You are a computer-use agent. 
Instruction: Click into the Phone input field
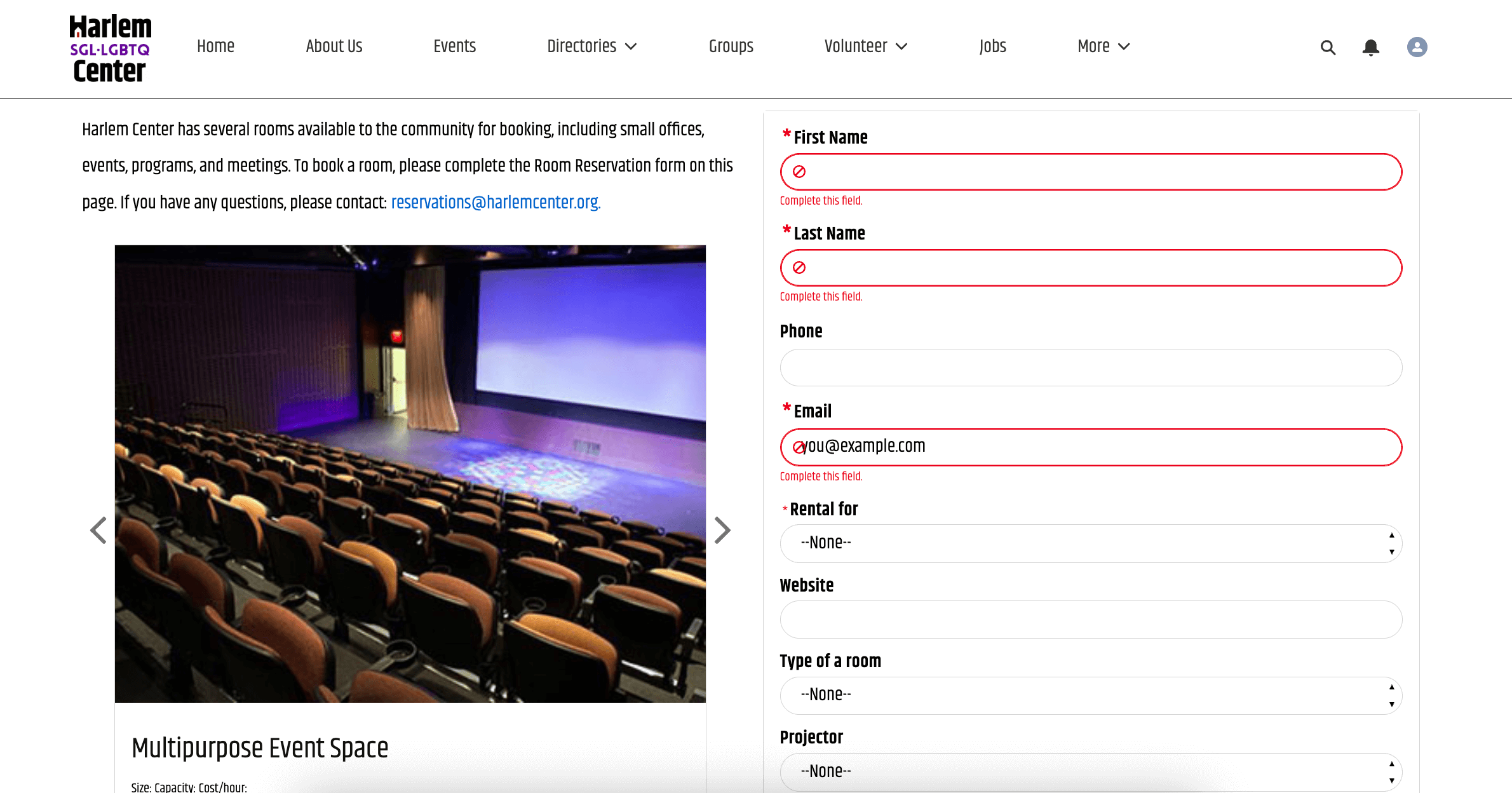[1090, 367]
